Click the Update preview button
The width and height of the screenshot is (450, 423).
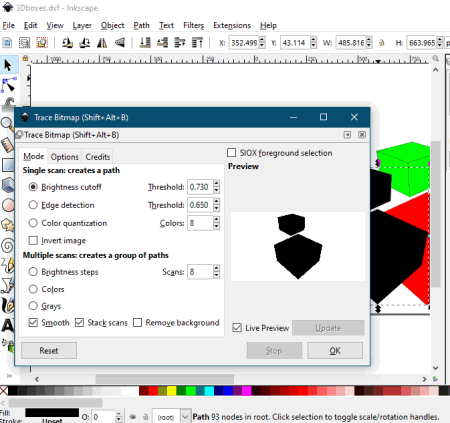coord(328,328)
